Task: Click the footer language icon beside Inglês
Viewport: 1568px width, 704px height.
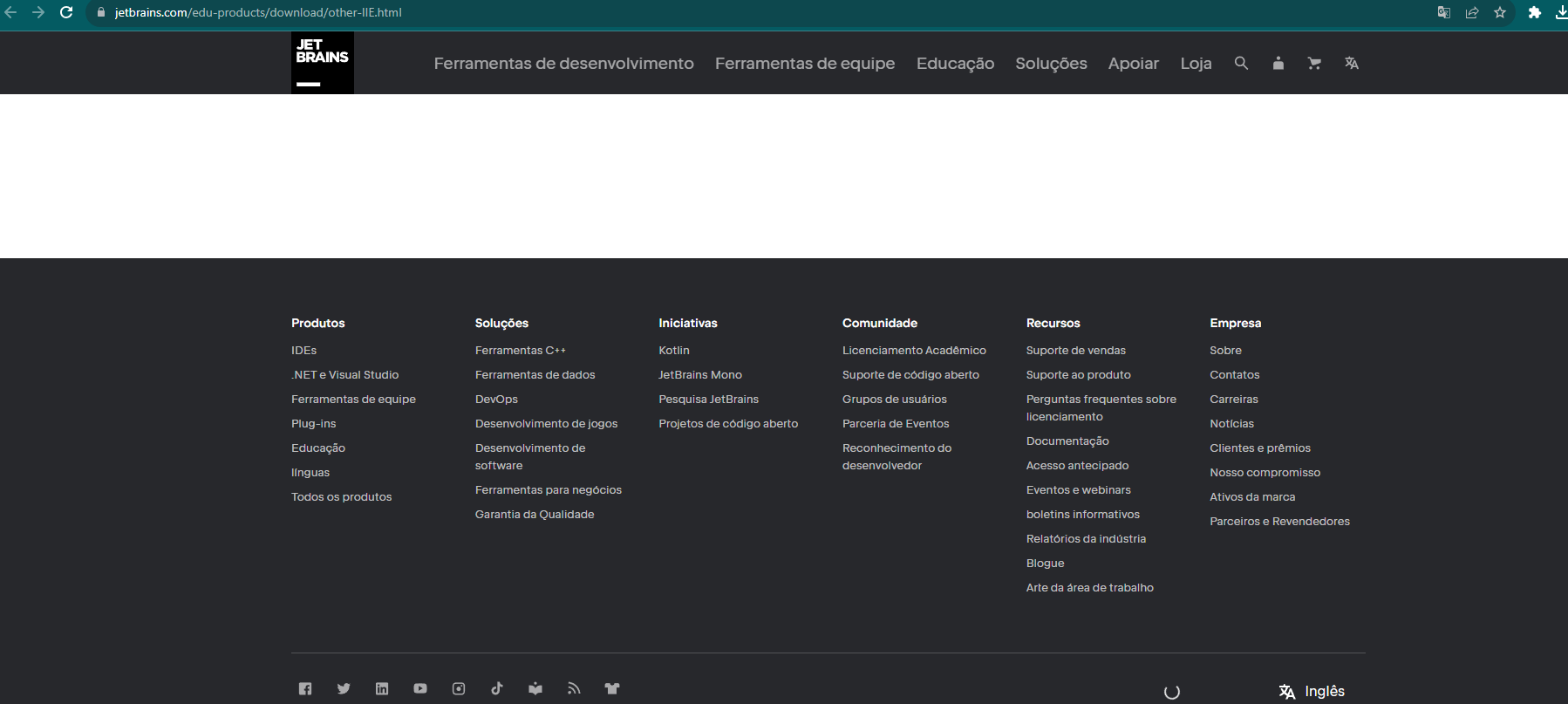Action: [1287, 692]
